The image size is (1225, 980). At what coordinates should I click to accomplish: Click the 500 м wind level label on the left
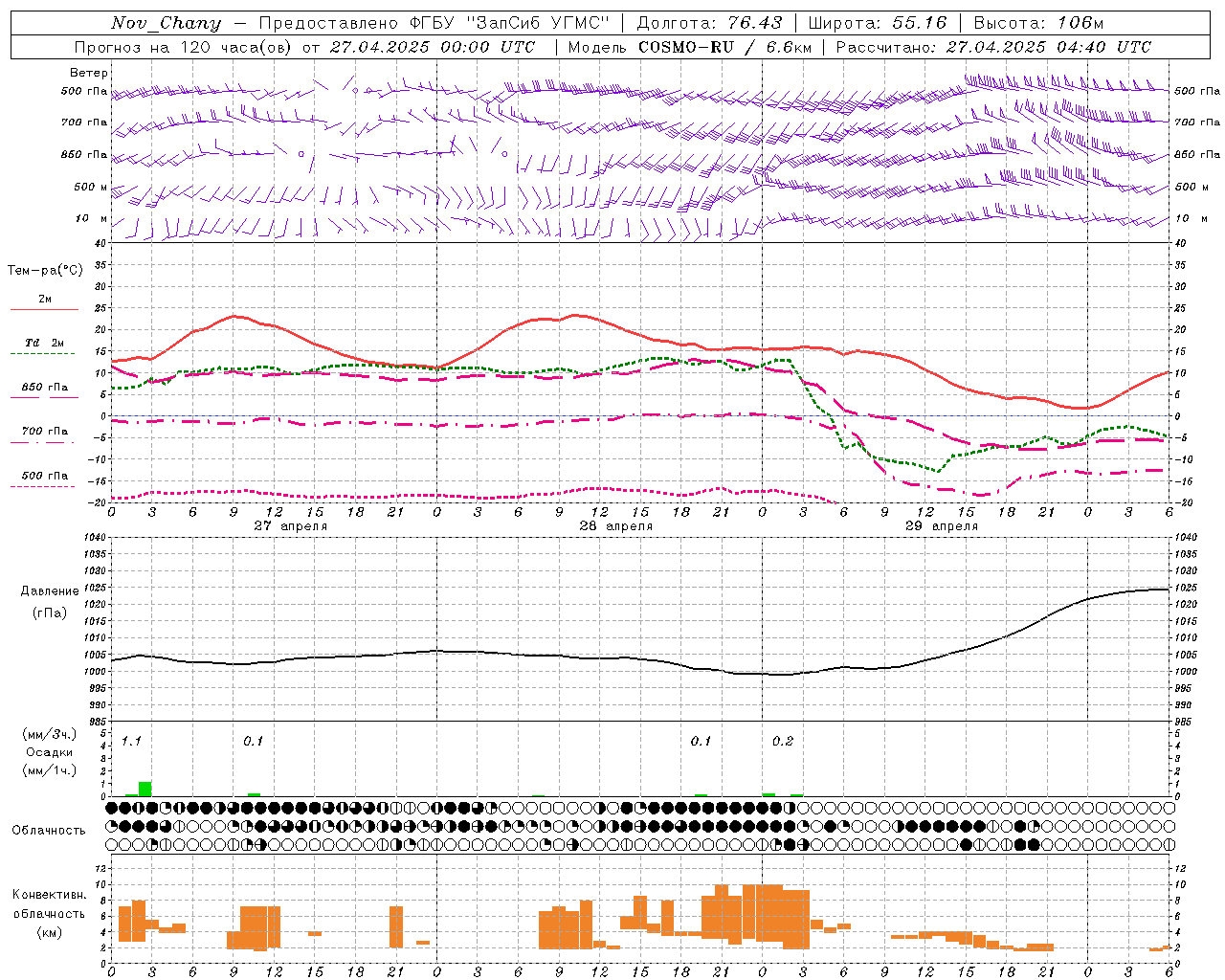coord(91,187)
